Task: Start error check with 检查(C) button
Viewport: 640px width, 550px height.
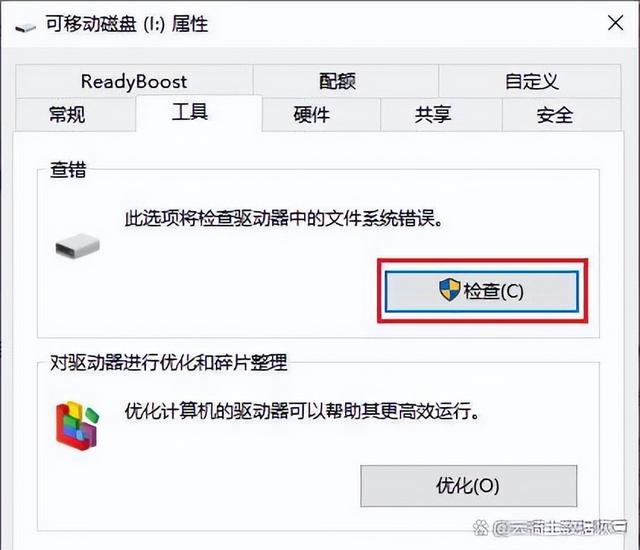Action: (x=482, y=291)
